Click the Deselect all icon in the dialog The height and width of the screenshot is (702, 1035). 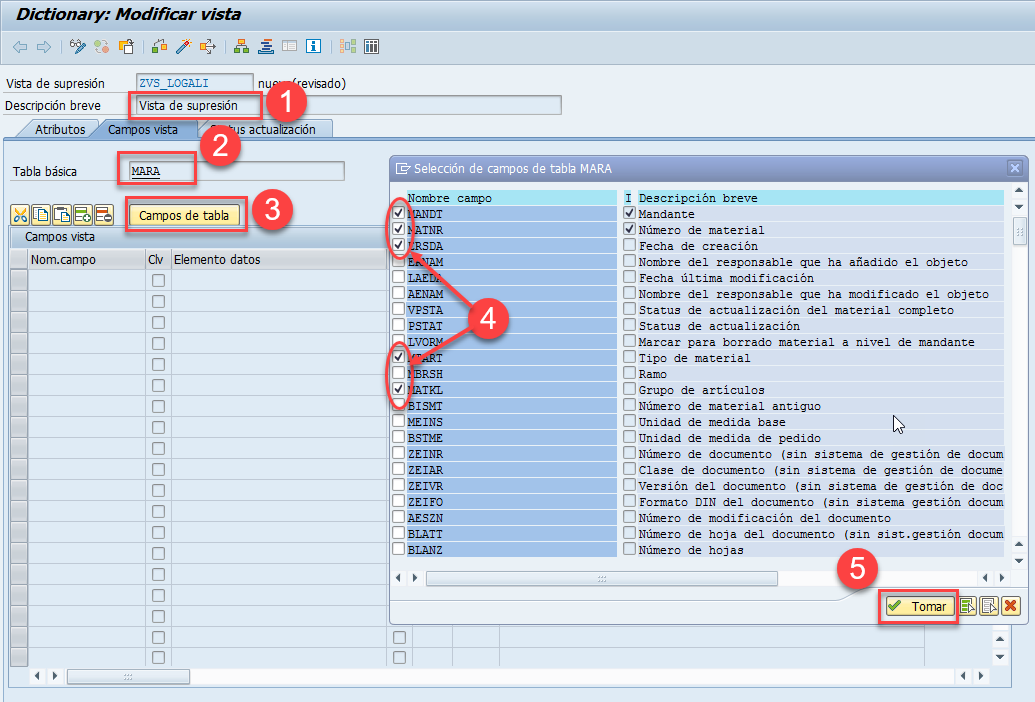(x=989, y=606)
